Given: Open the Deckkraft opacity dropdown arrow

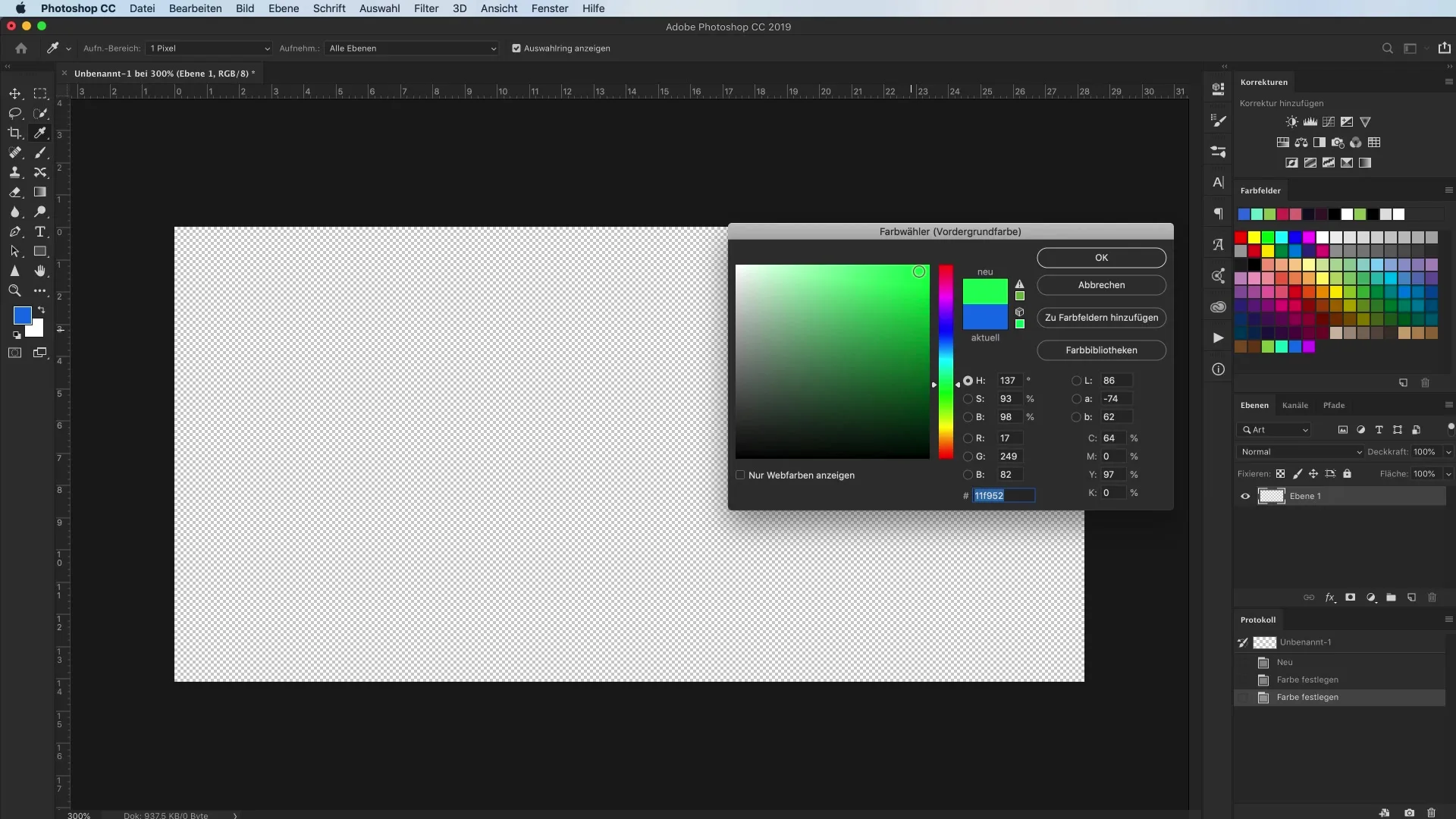Looking at the screenshot, I should click(x=1448, y=452).
